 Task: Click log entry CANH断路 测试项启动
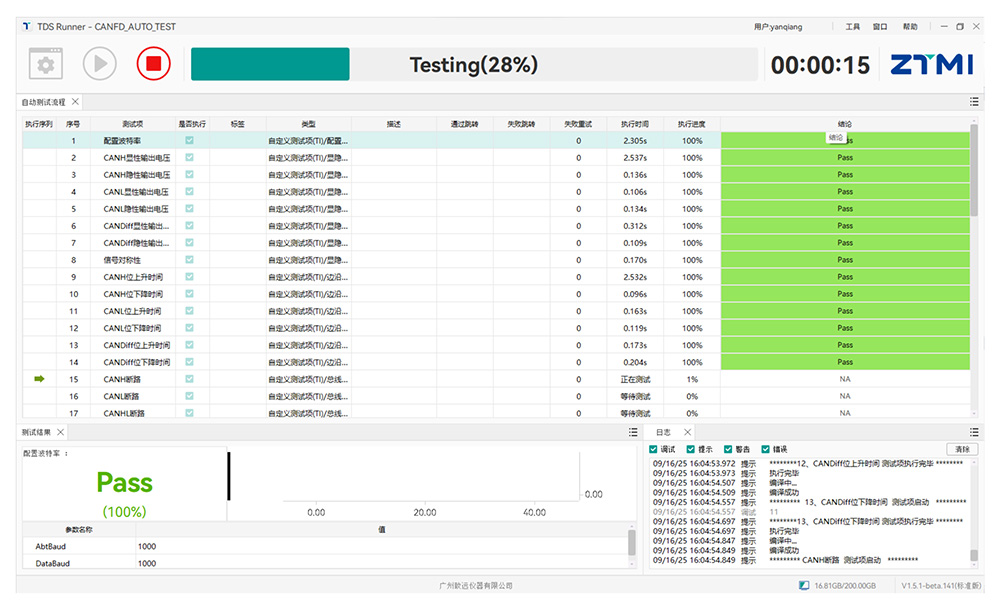(784, 560)
